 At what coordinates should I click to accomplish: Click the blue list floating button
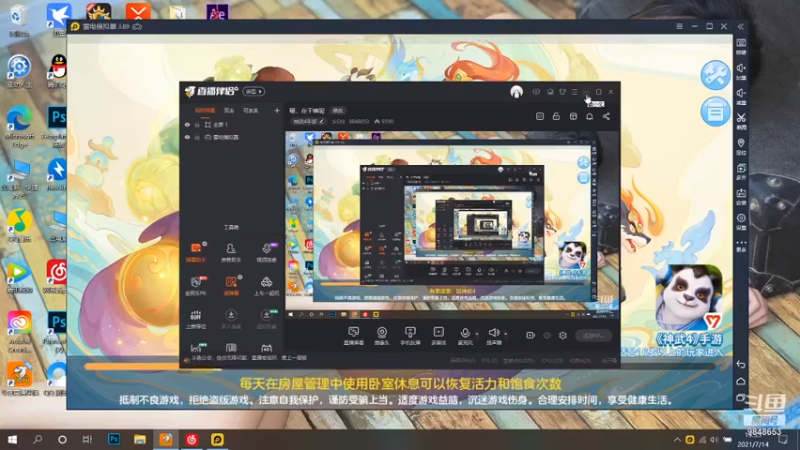coord(715,111)
